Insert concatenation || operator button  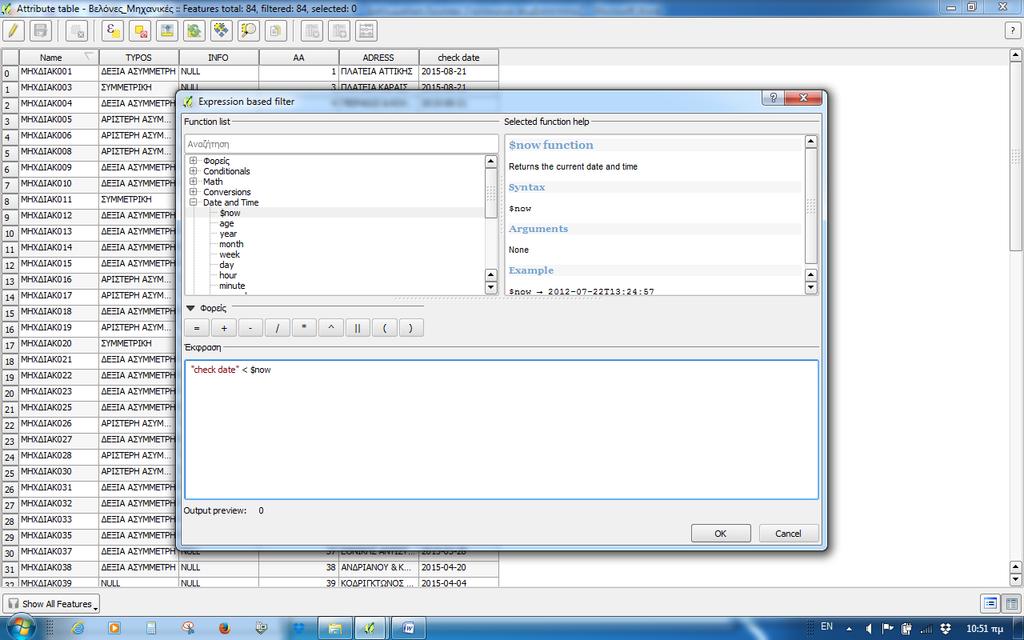357,328
